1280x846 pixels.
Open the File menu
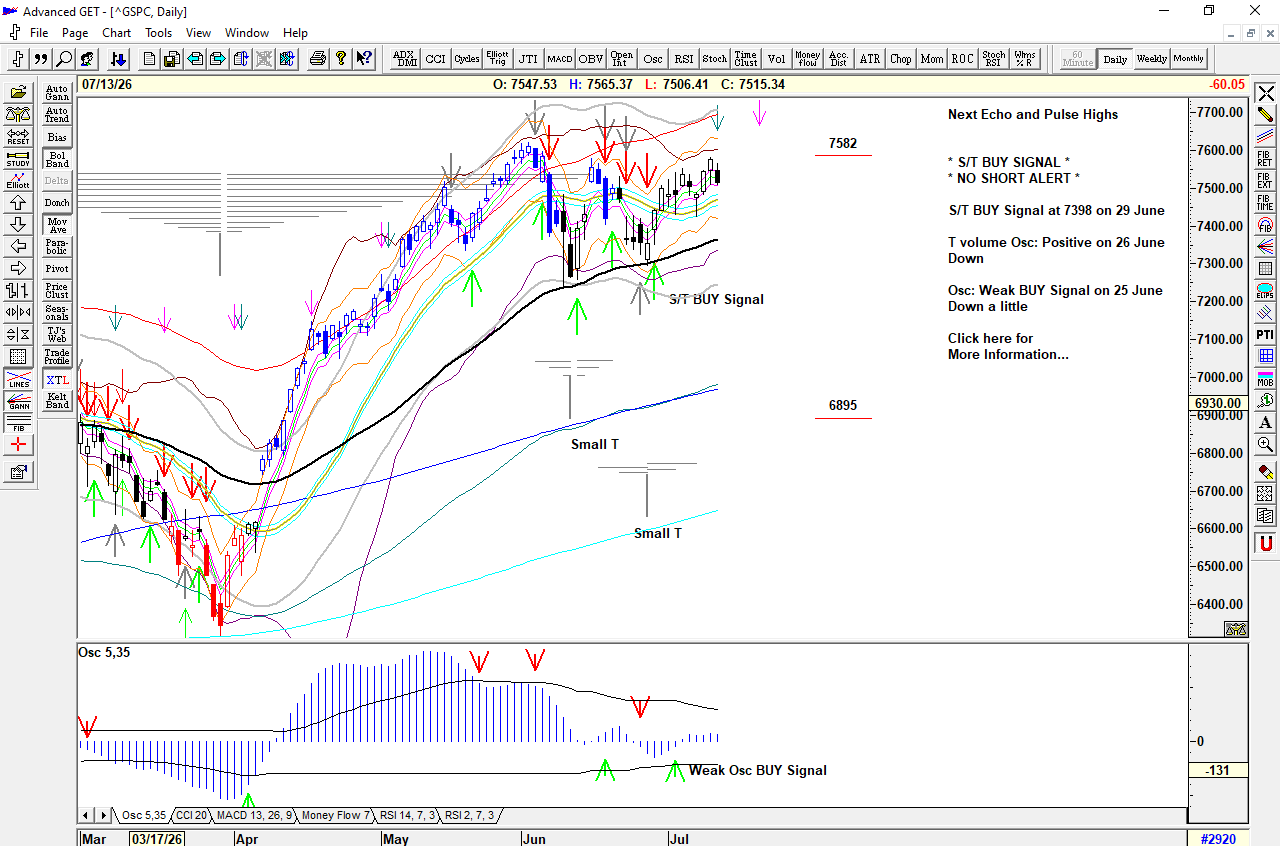[x=39, y=33]
